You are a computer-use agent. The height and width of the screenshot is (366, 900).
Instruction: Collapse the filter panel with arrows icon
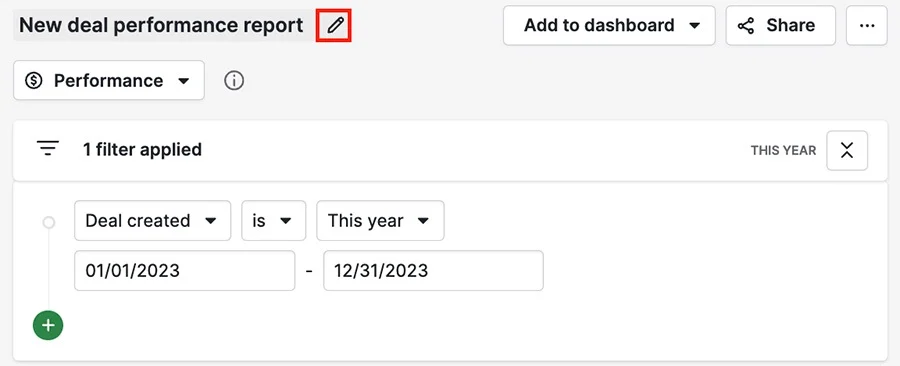pos(847,150)
